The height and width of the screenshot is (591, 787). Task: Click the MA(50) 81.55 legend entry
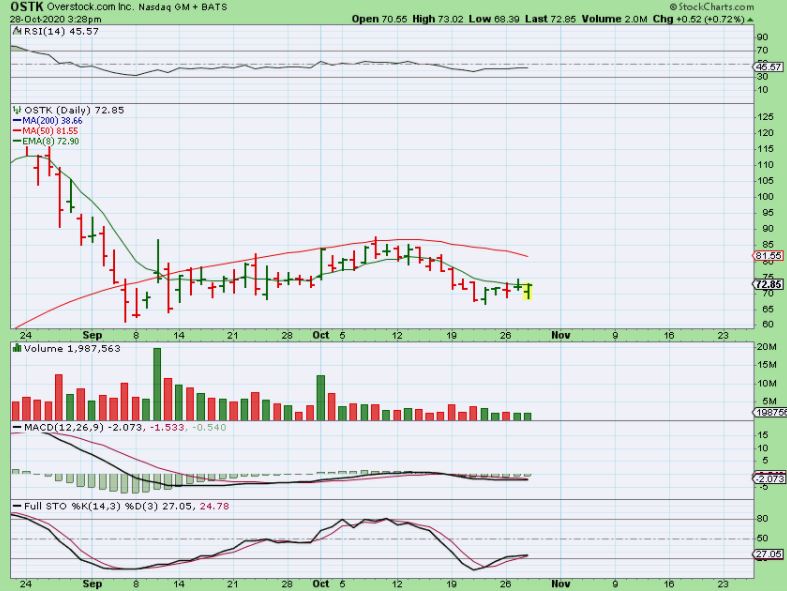pos(46,131)
